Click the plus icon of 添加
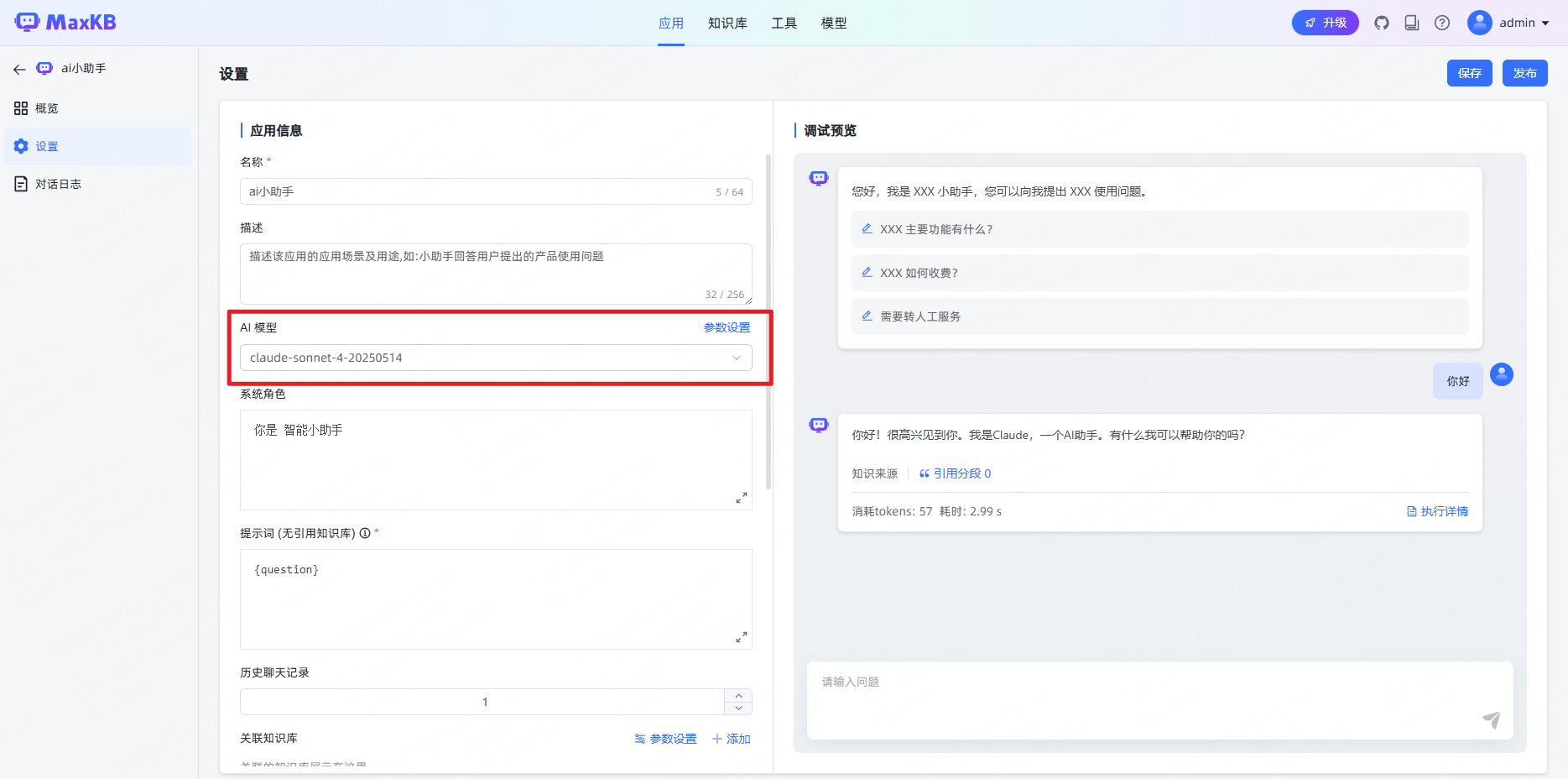 click(717, 739)
